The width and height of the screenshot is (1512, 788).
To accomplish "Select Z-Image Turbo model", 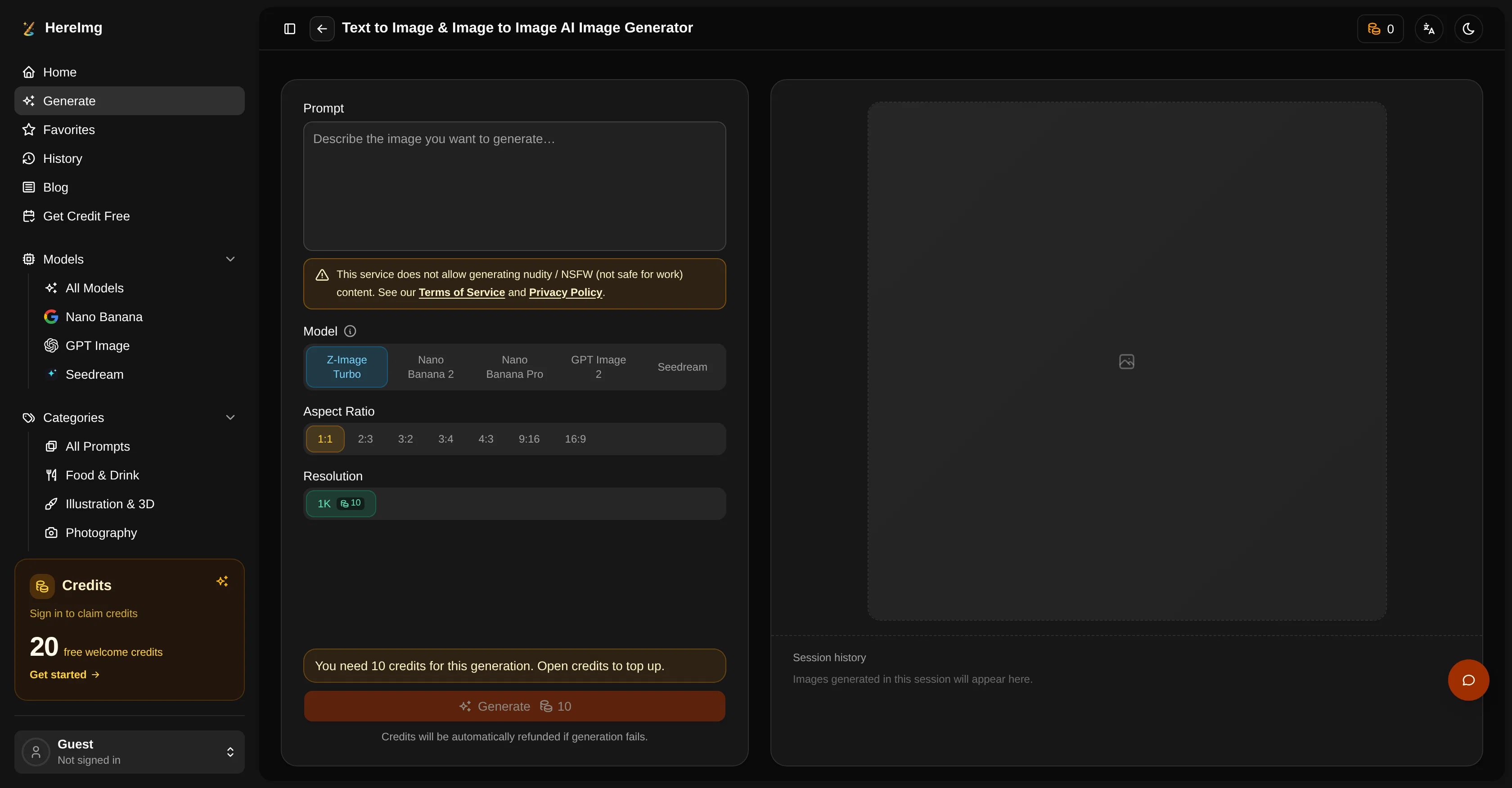I will point(347,367).
